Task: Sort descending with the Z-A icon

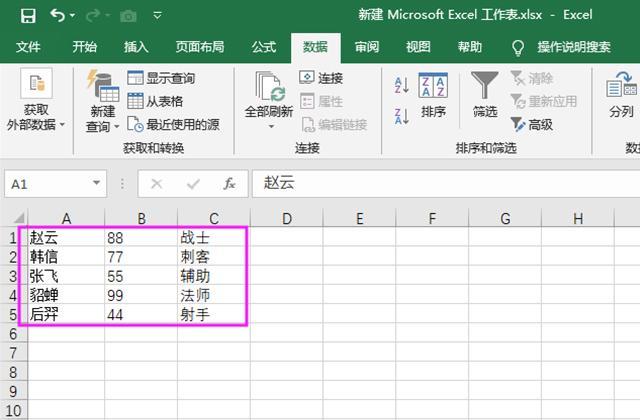Action: pos(402,116)
